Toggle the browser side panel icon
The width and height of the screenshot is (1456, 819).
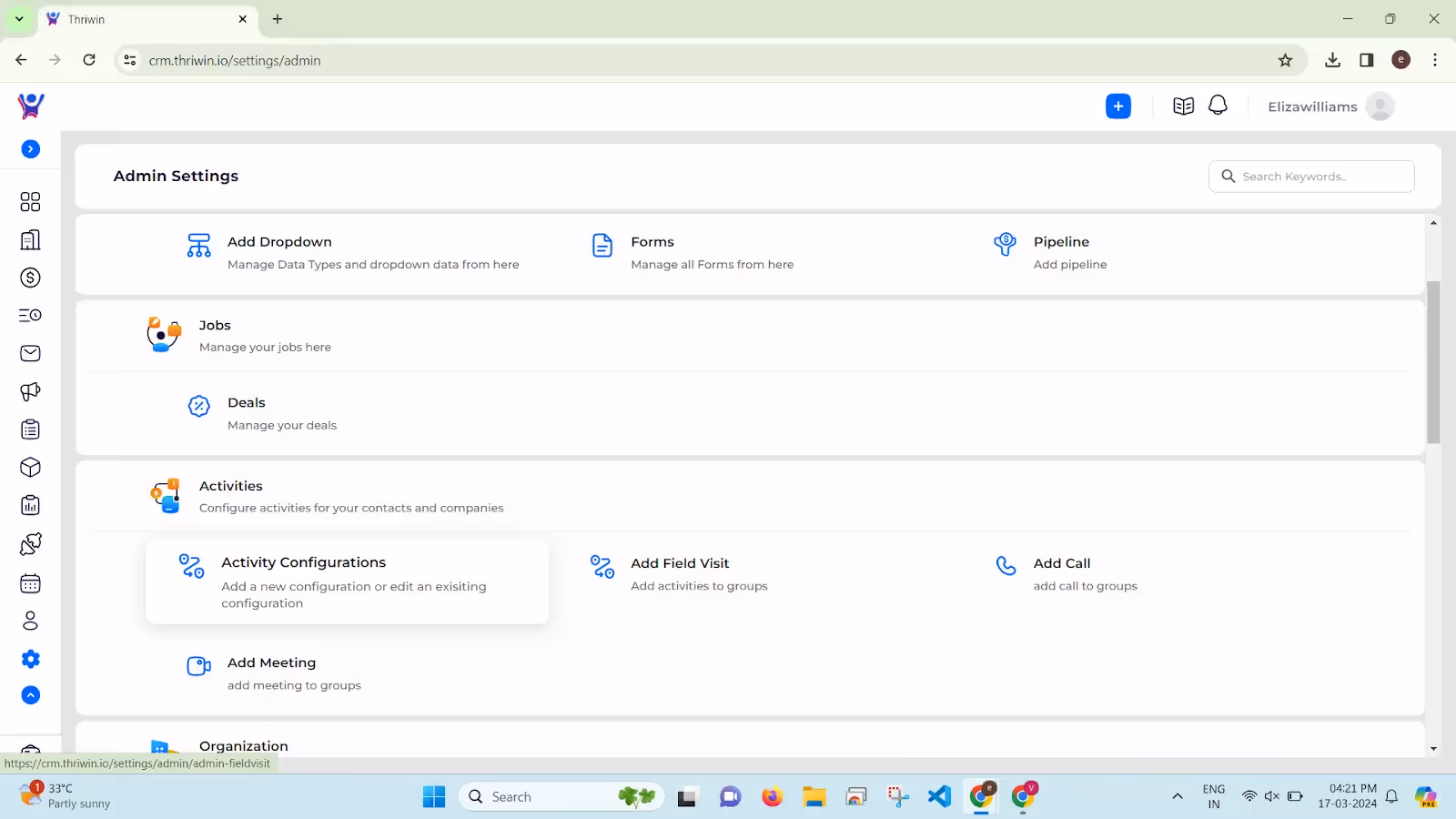tap(1366, 60)
